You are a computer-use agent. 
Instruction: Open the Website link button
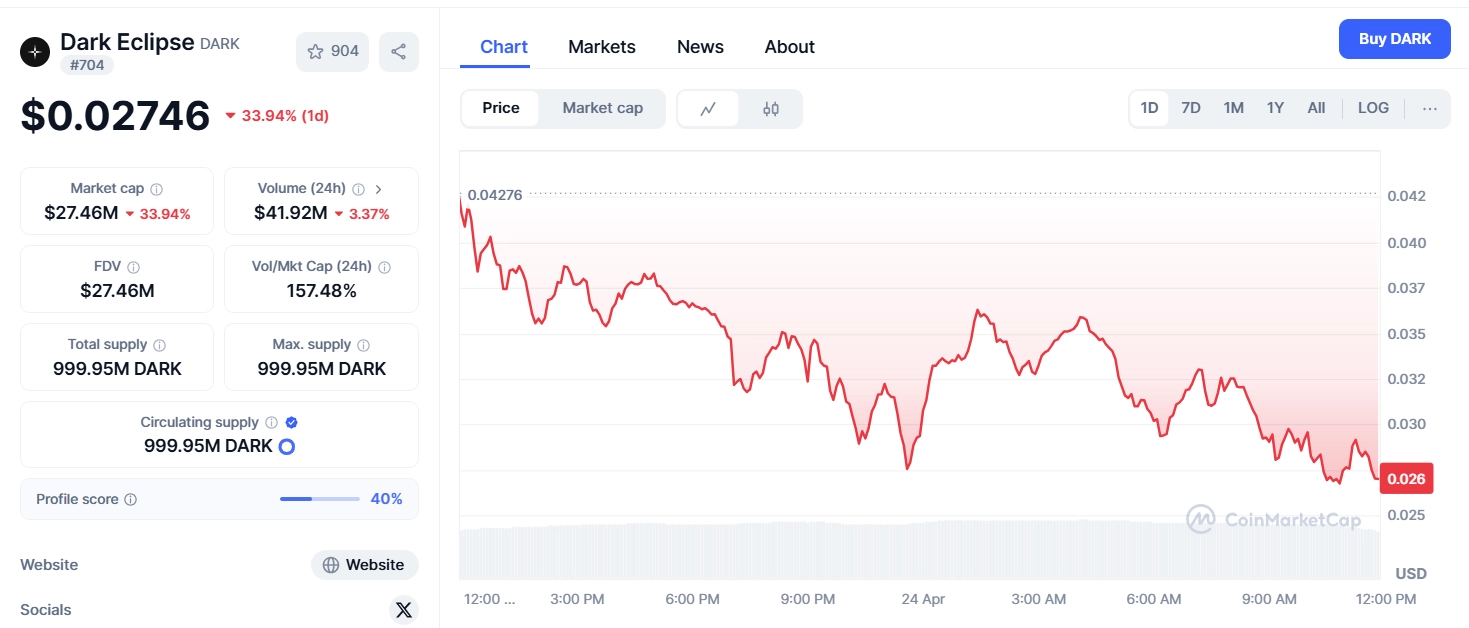(364, 565)
